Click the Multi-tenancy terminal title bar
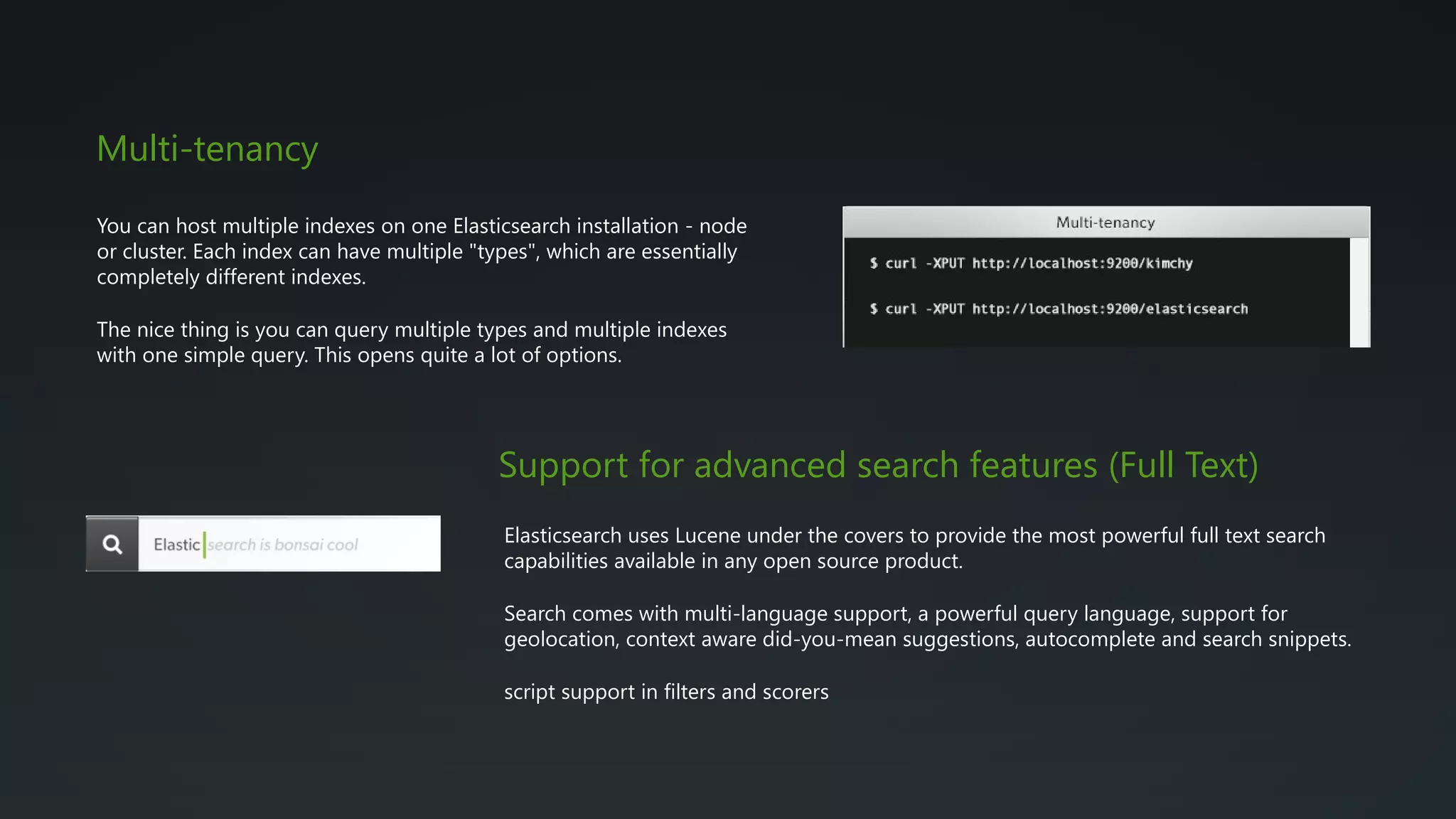This screenshot has width=1456, height=819. point(1105,223)
